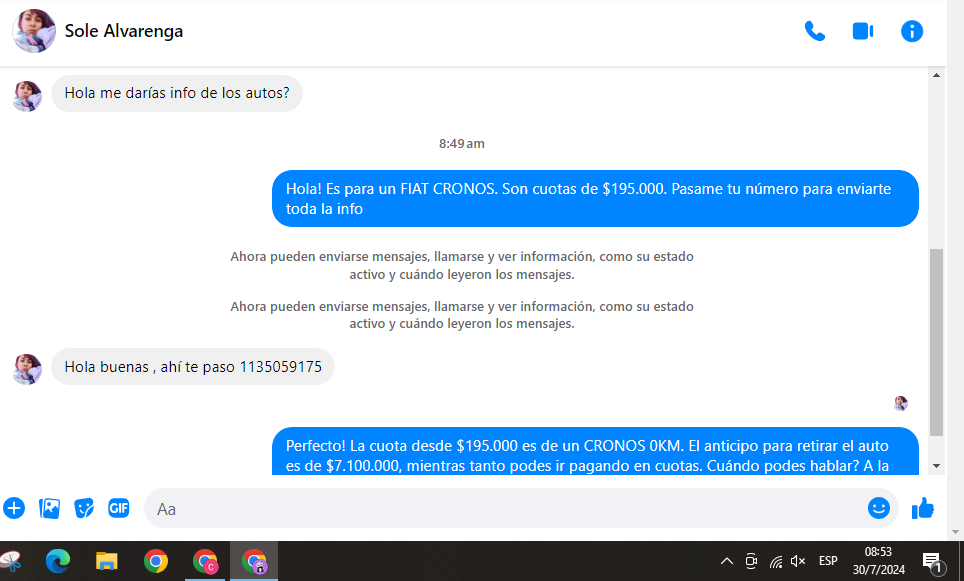Mute or adjust the system volume
The image size is (964, 581).
click(x=798, y=561)
